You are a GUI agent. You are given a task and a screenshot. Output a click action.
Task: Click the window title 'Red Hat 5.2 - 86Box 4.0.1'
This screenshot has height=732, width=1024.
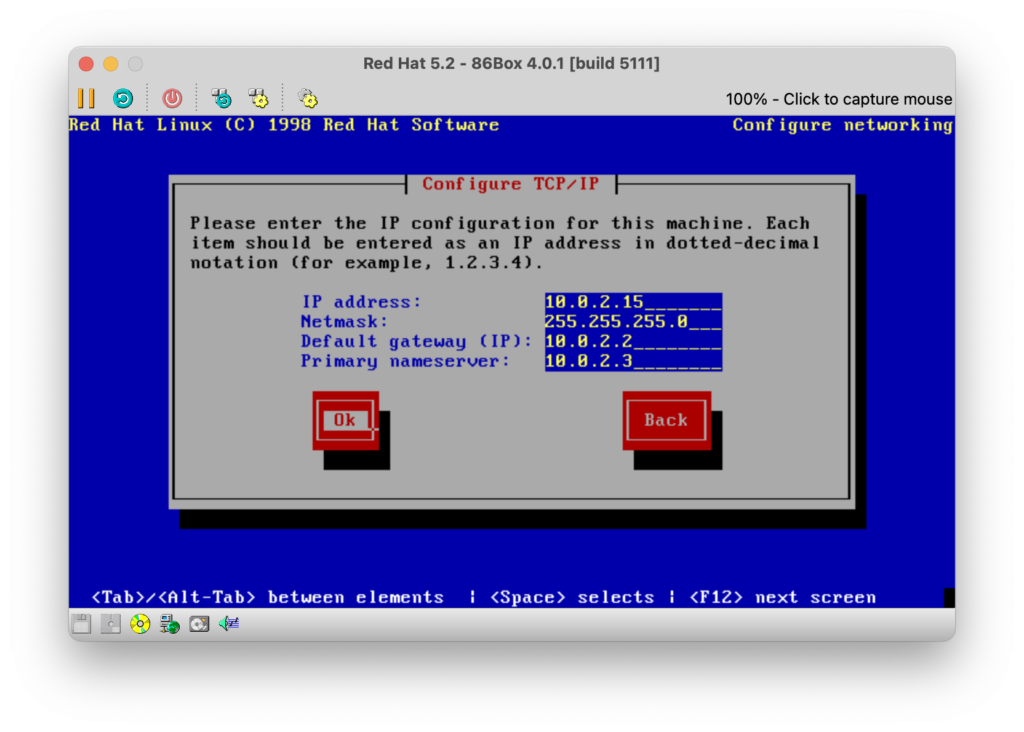pyautogui.click(x=511, y=63)
